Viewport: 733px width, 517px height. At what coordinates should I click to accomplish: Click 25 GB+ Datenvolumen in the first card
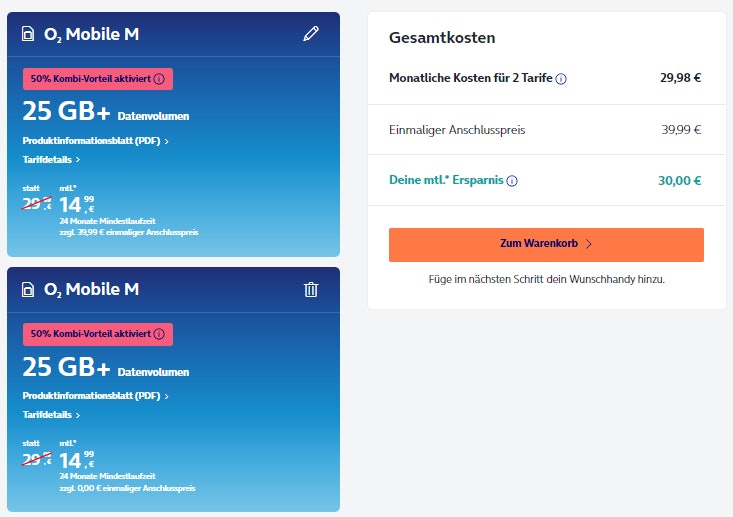pyautogui.click(x=104, y=112)
